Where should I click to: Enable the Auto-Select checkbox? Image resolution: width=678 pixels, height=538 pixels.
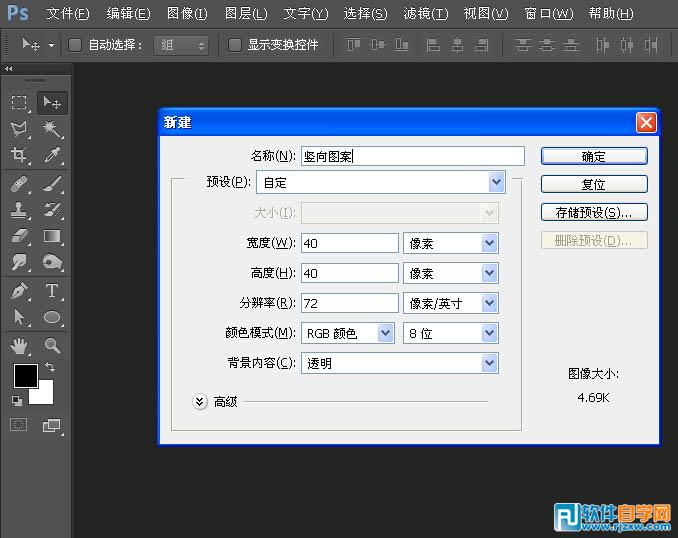click(x=75, y=45)
